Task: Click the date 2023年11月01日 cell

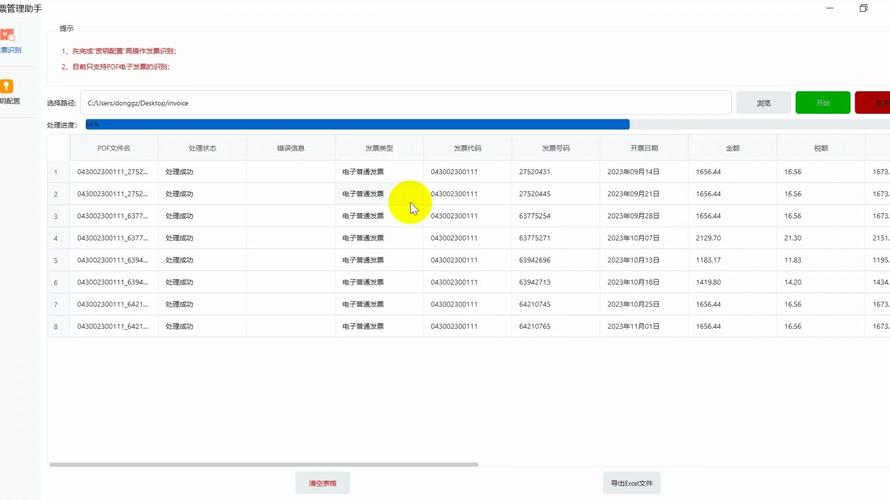Action: [x=644, y=326]
